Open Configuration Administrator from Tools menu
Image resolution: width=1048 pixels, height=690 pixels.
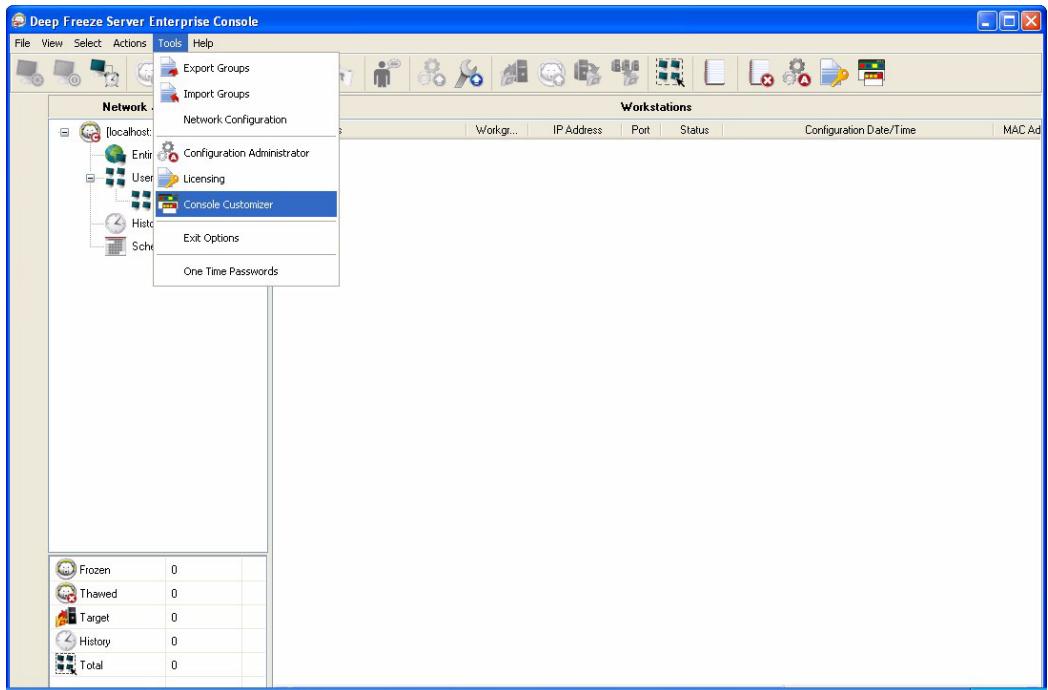click(246, 153)
